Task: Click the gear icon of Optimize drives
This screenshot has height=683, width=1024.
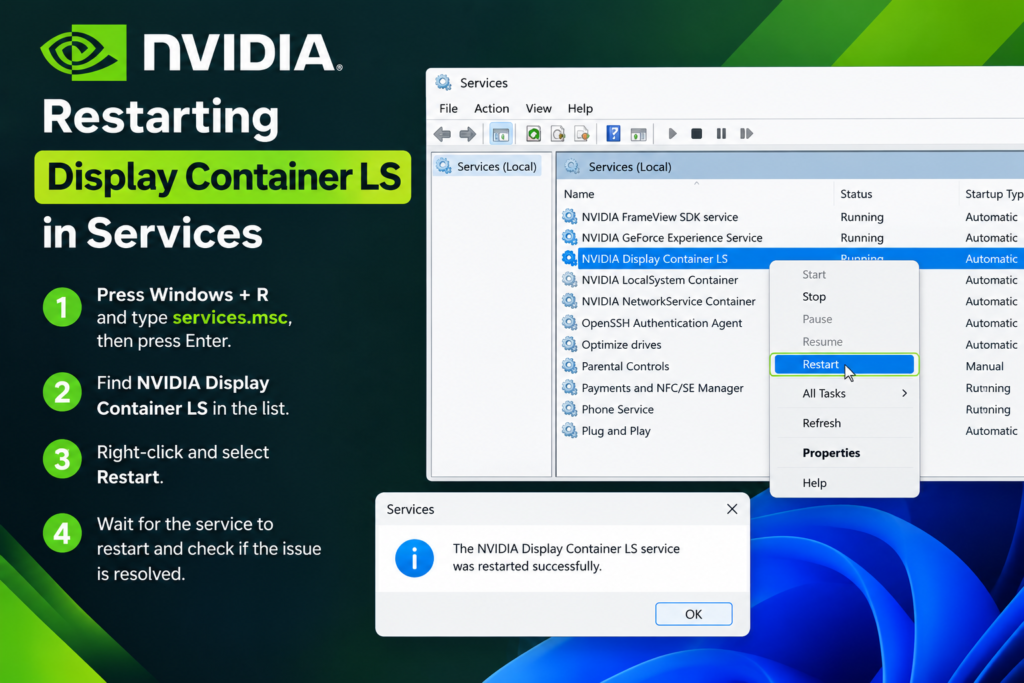Action: pyautogui.click(x=569, y=344)
